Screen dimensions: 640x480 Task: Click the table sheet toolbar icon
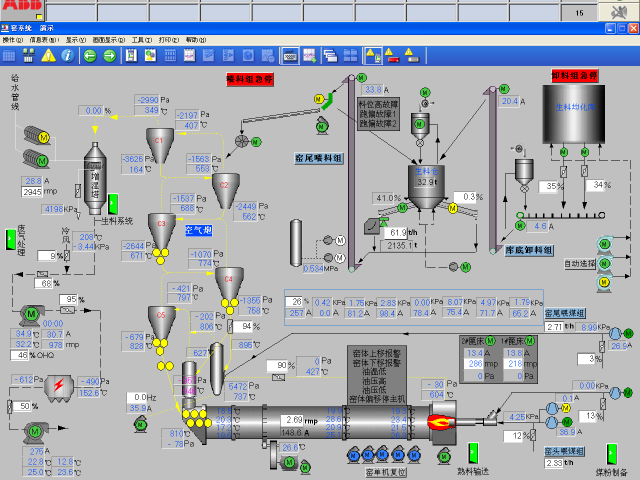170,56
